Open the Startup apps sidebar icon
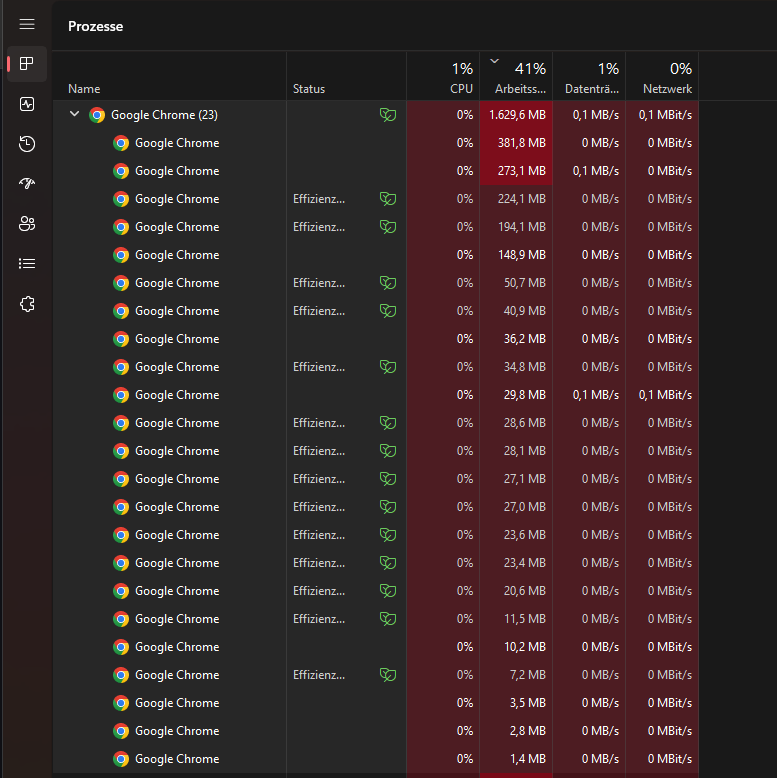 [27, 184]
